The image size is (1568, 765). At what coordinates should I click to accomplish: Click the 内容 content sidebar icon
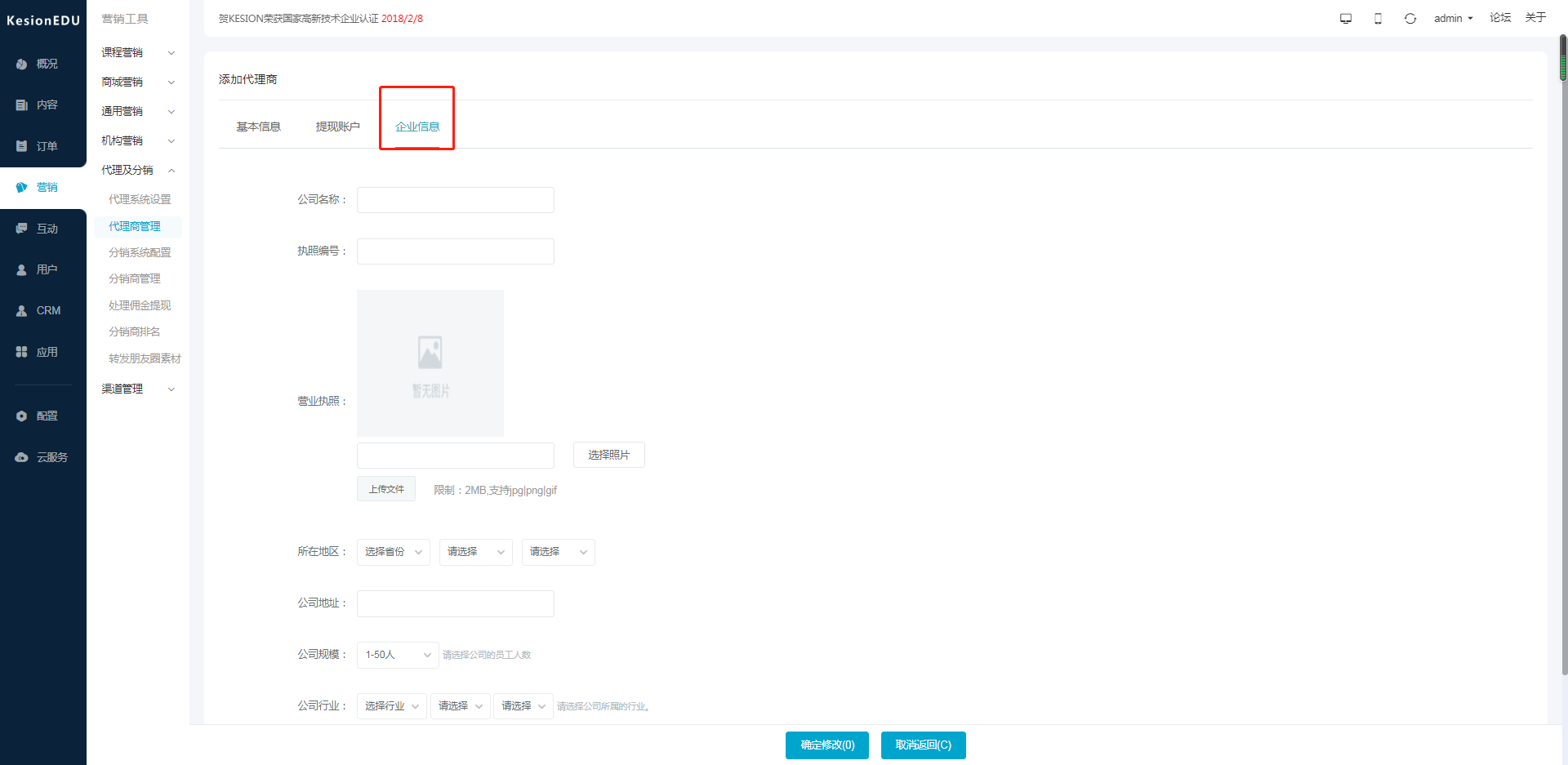pos(22,105)
